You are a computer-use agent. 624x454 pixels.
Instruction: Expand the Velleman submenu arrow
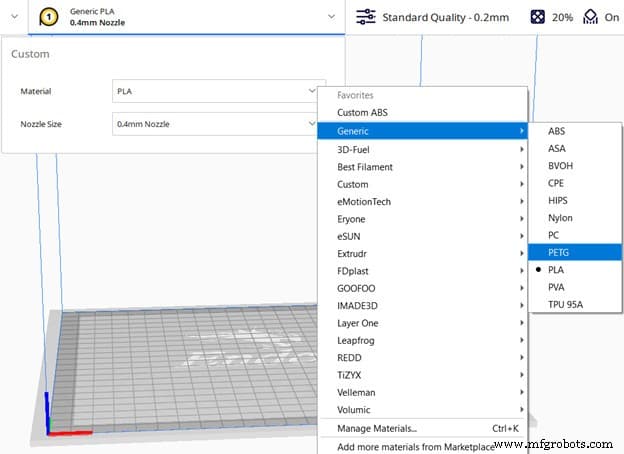pos(521,392)
